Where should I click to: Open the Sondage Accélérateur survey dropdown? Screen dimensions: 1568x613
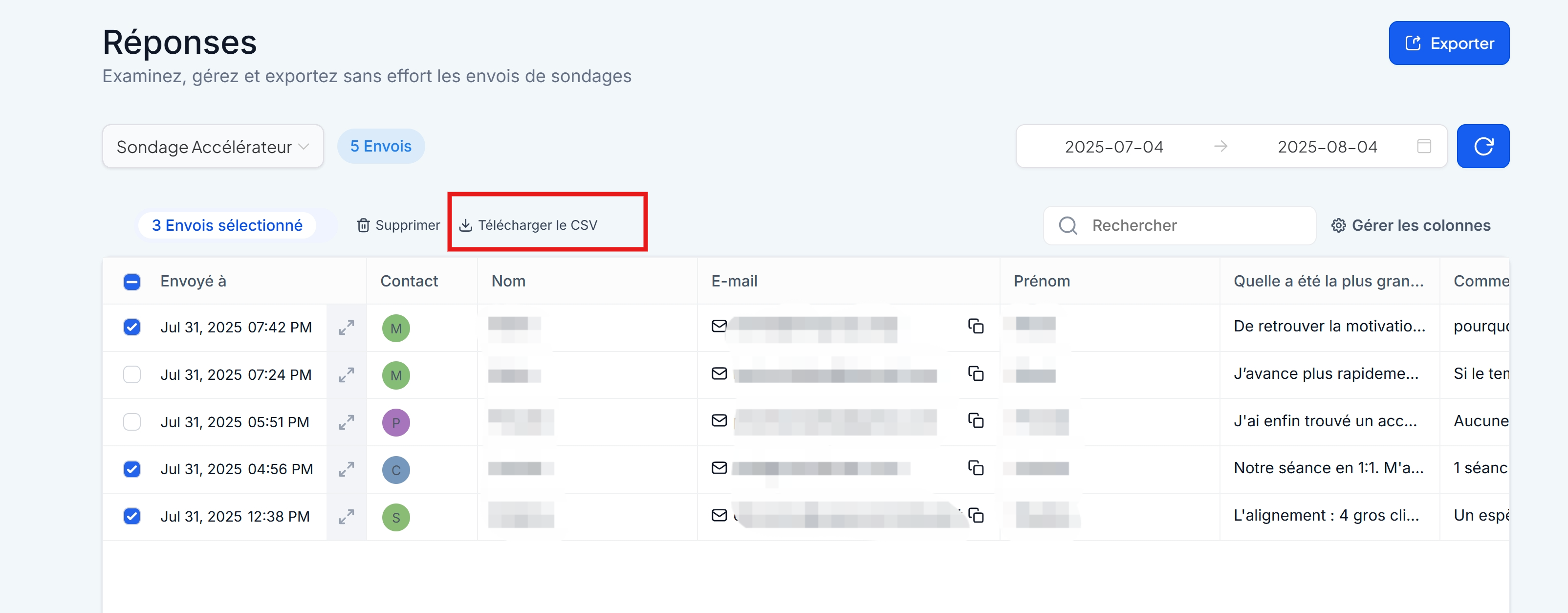point(213,147)
